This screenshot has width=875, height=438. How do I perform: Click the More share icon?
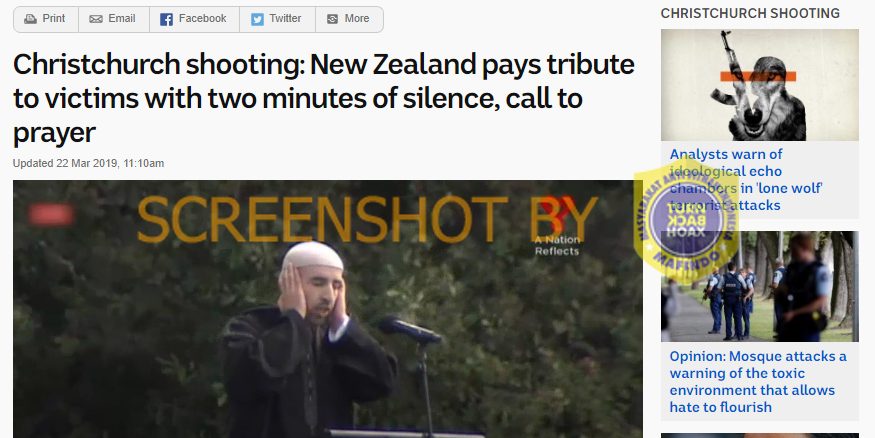point(333,19)
